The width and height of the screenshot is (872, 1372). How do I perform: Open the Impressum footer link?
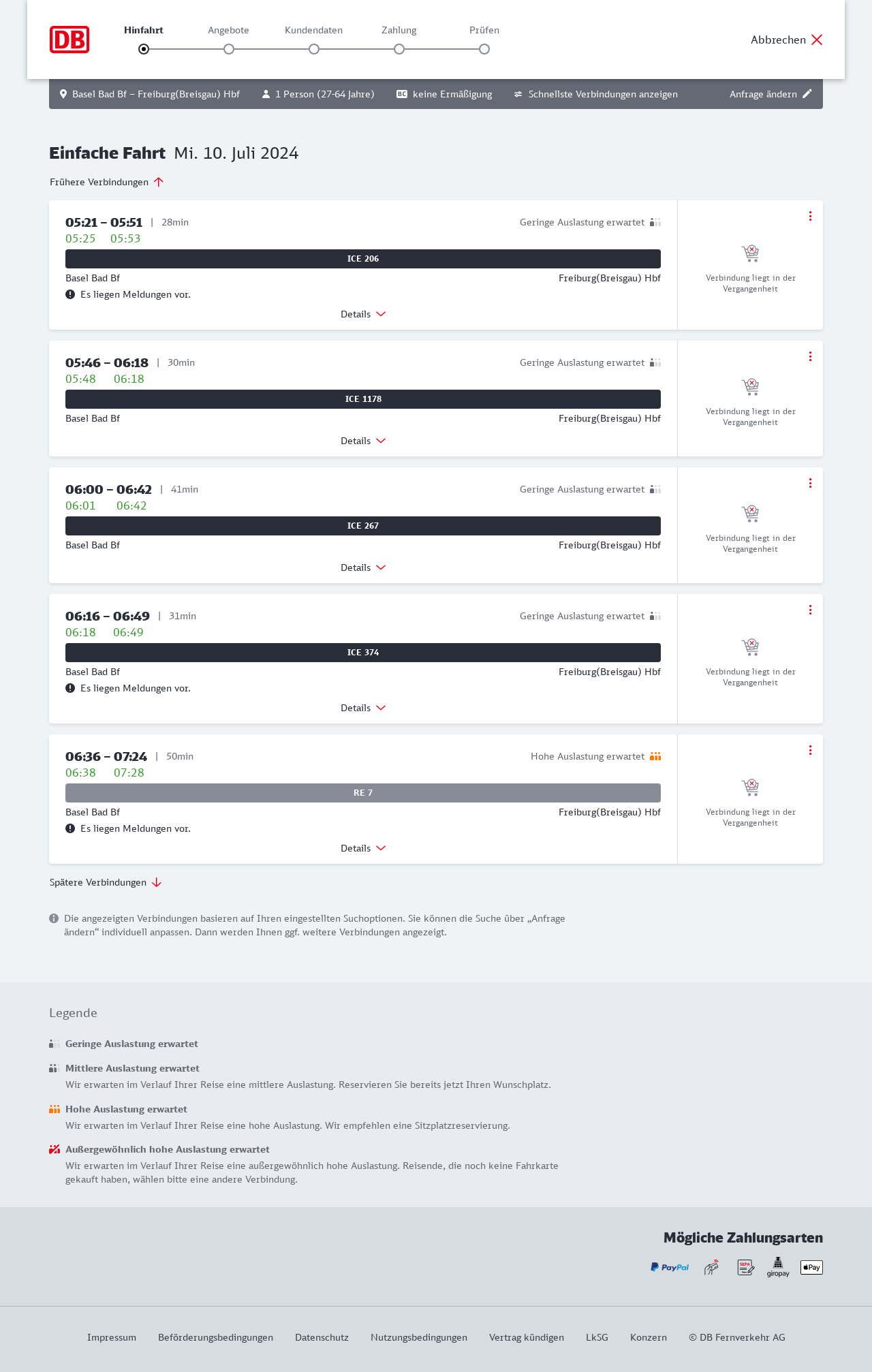(x=112, y=1337)
